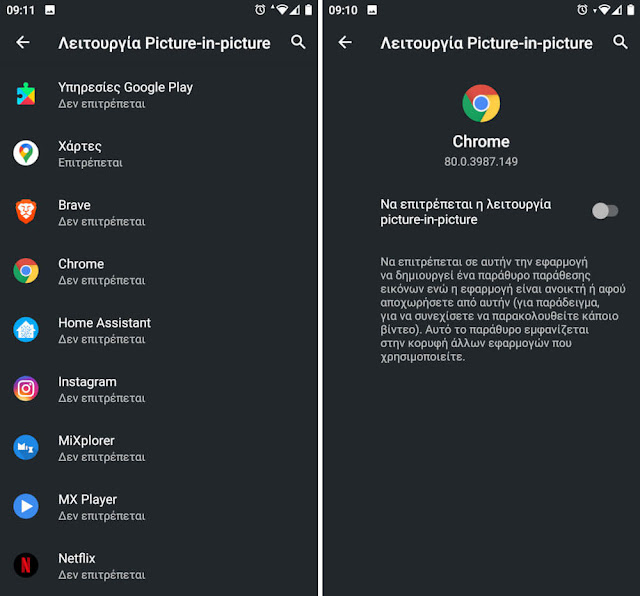
Task: Open the Chrome list entry
Action: (x=158, y=271)
